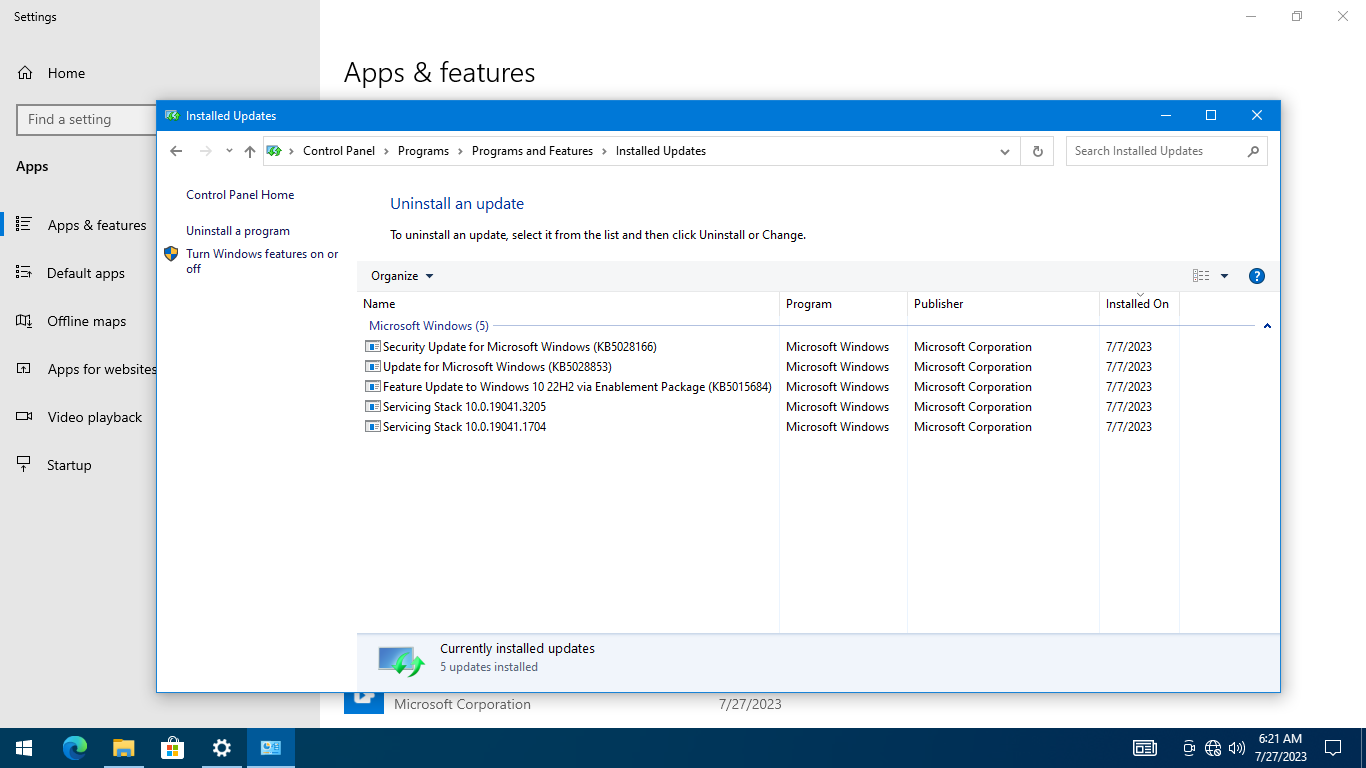Sort by the Program column header
The height and width of the screenshot is (768, 1366).
coord(843,304)
